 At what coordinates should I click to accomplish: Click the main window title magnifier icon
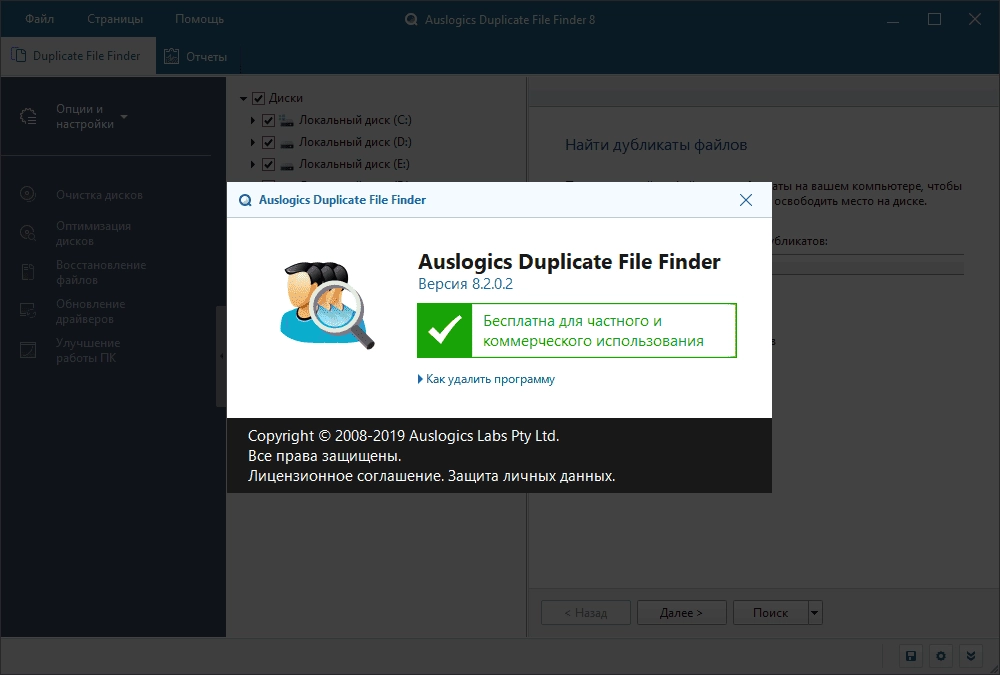click(x=411, y=20)
